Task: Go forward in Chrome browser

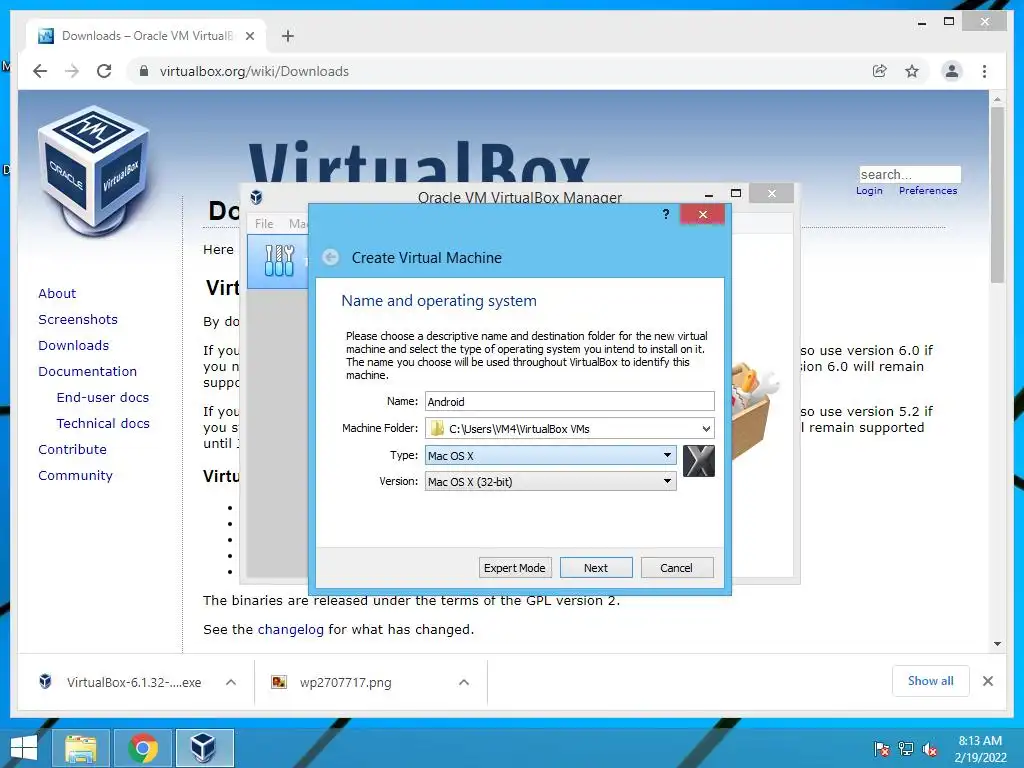Action: [72, 71]
